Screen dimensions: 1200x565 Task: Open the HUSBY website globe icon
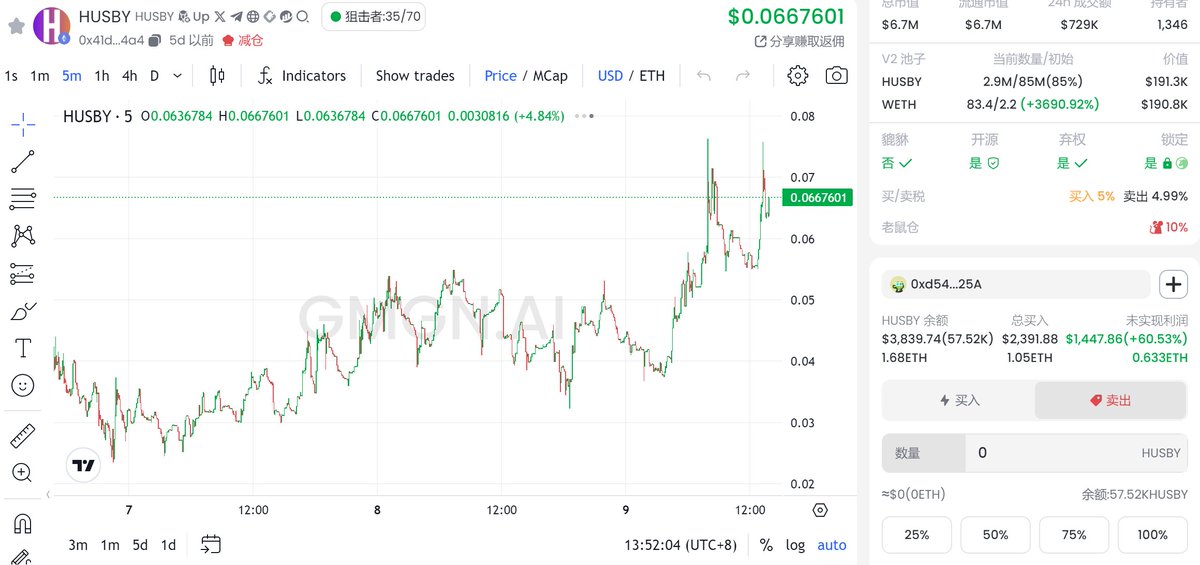(x=253, y=16)
